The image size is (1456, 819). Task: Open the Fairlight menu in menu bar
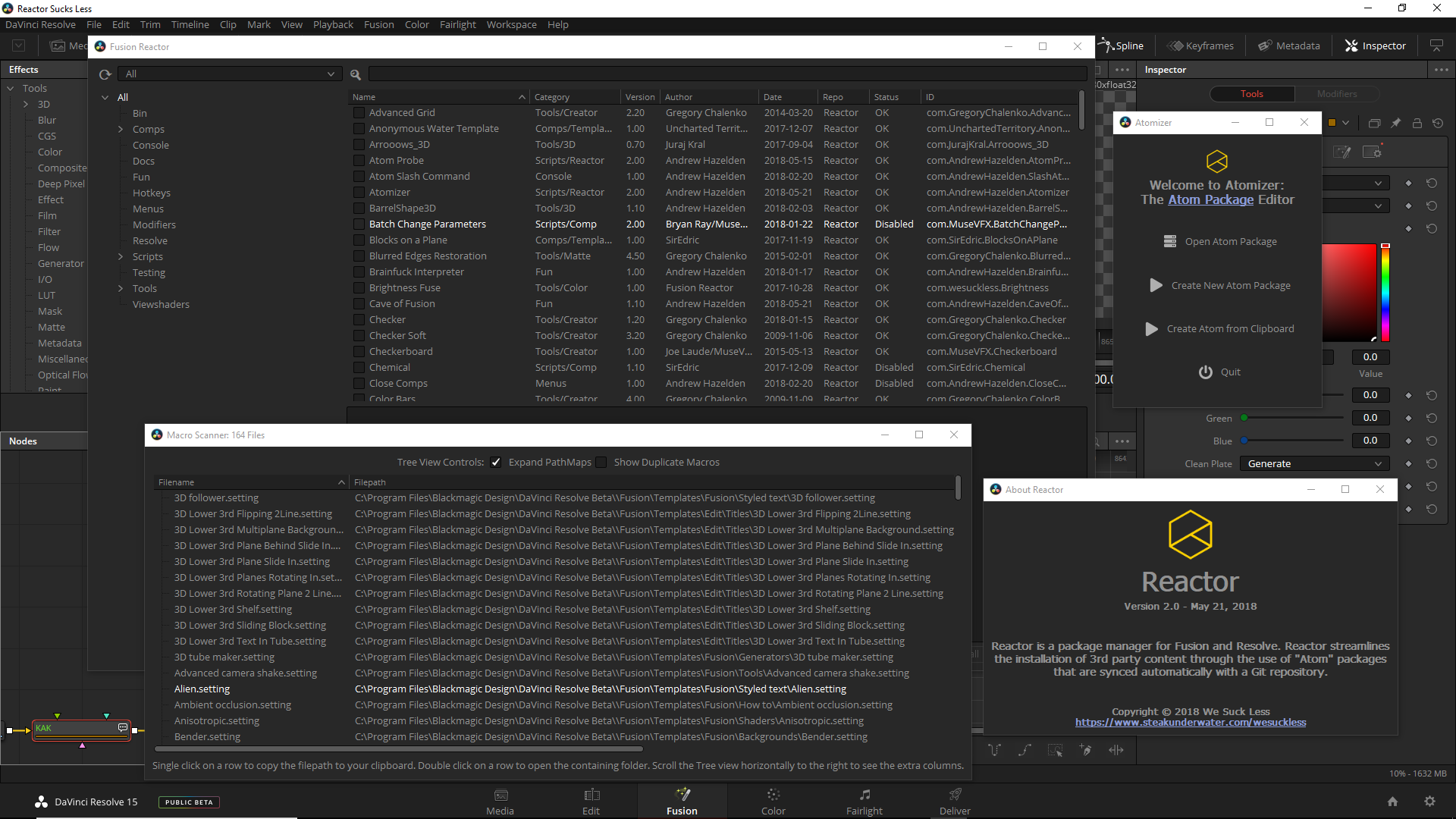point(457,25)
